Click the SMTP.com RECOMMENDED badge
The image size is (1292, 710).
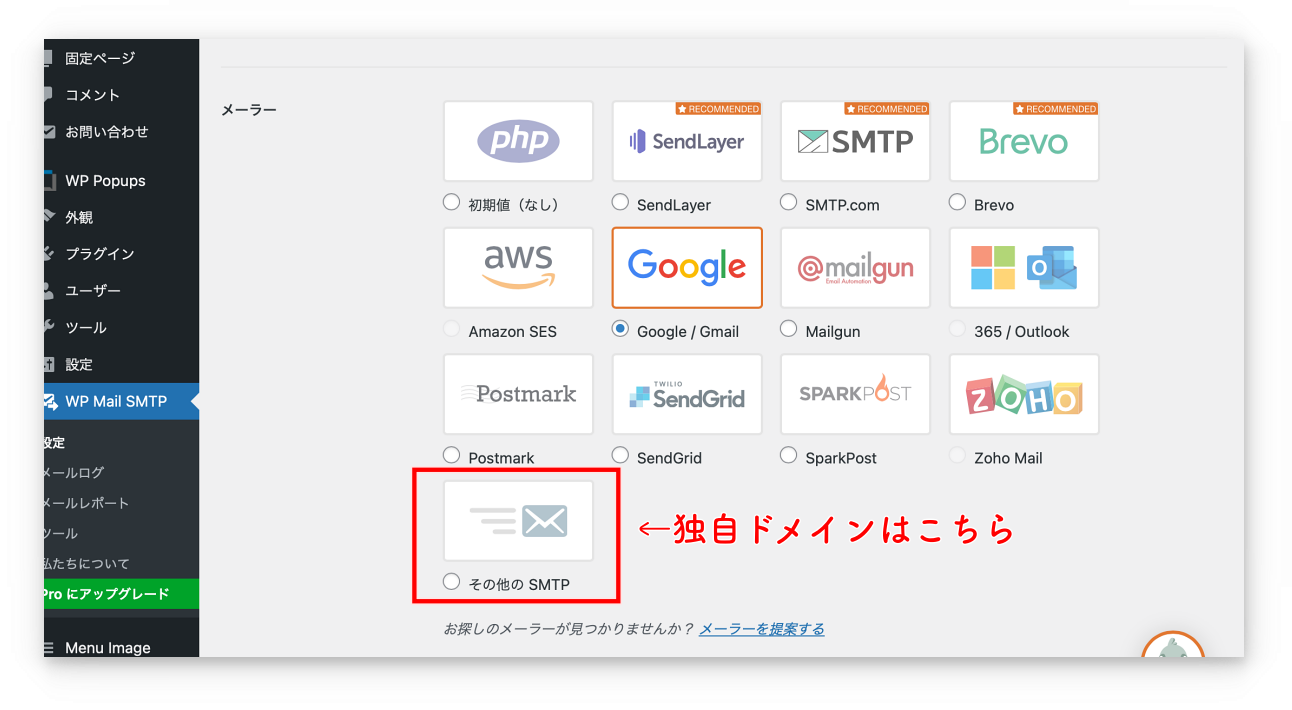887,108
